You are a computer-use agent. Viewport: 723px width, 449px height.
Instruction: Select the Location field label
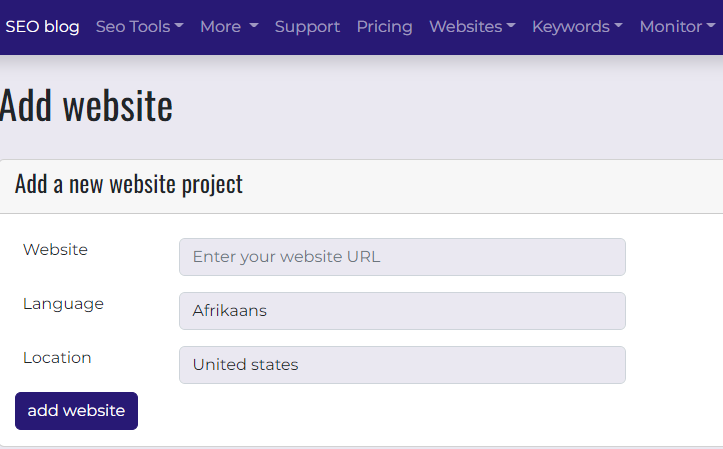pos(57,358)
